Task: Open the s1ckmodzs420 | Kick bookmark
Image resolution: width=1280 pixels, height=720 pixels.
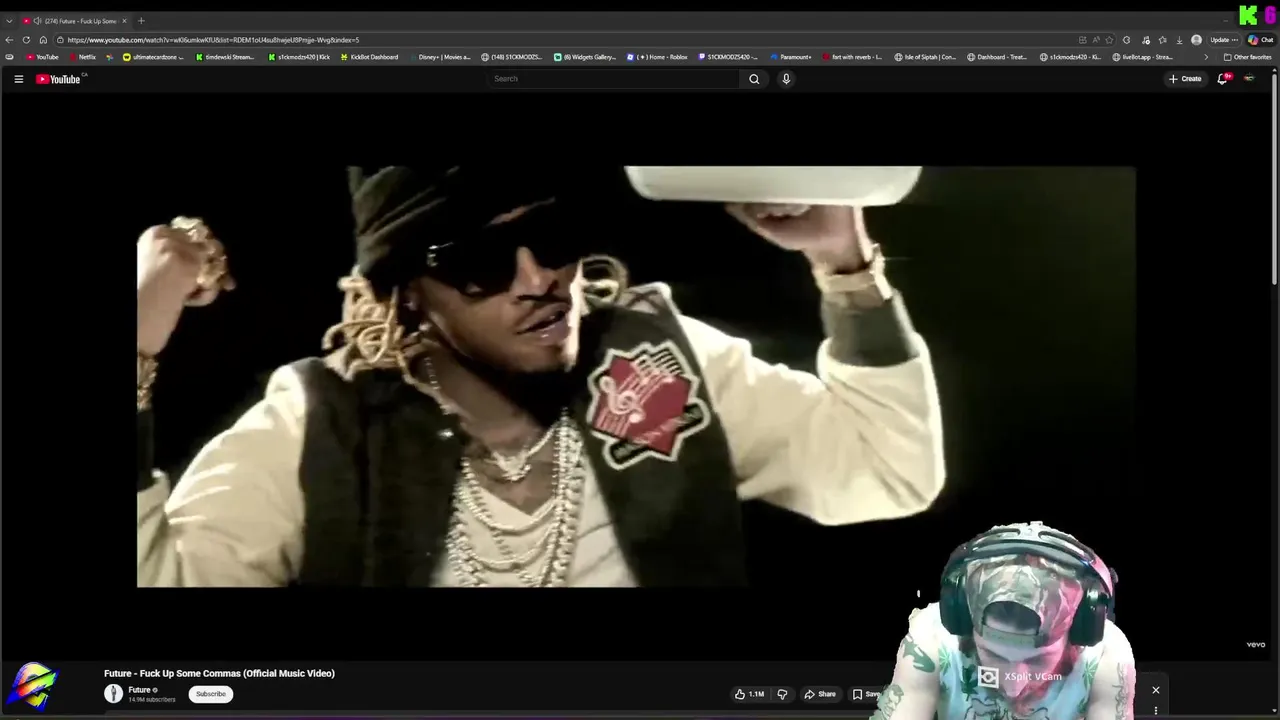Action: [x=299, y=57]
